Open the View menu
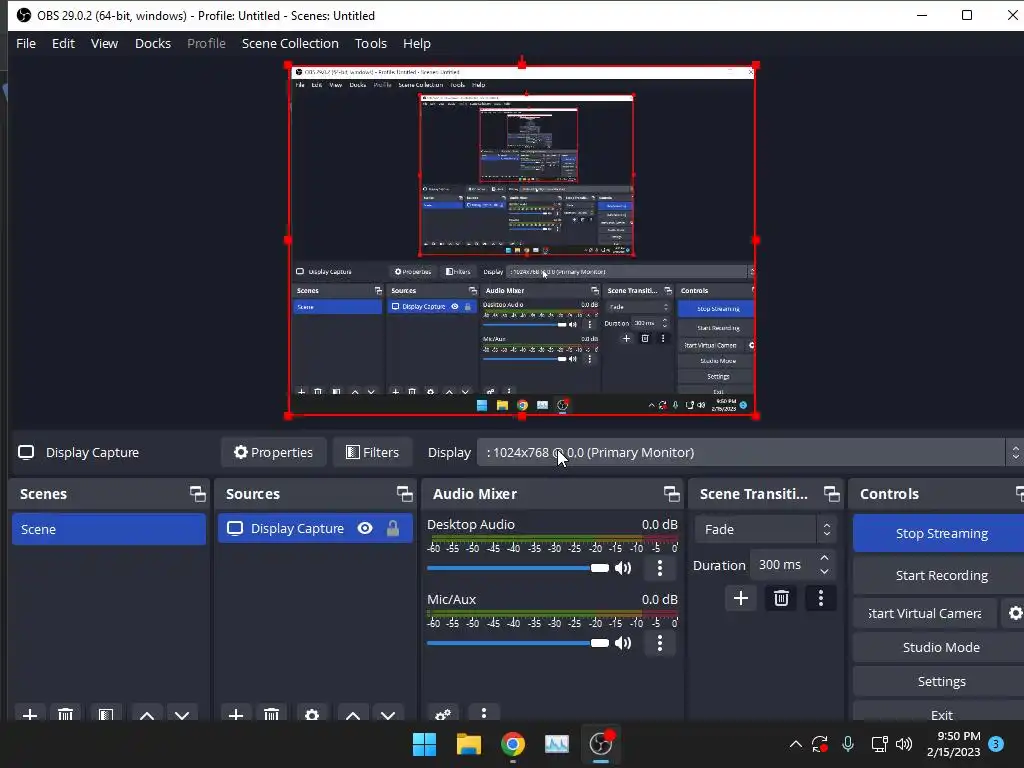This screenshot has width=1024, height=768. [104, 43]
